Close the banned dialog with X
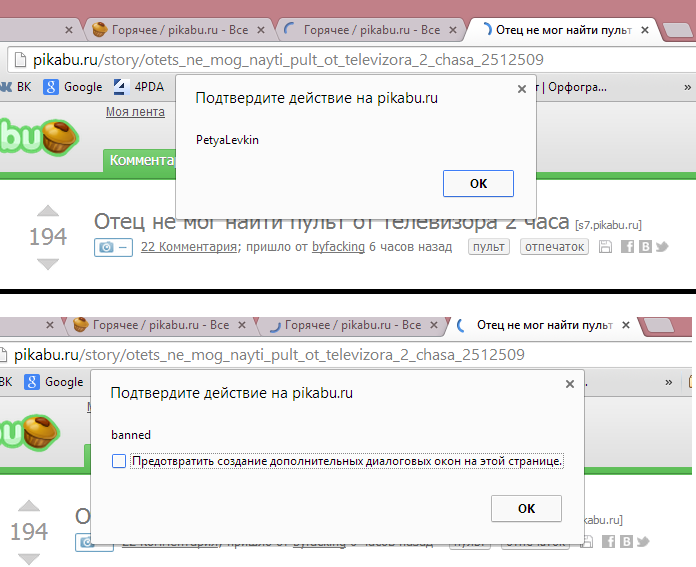Screen dimensions: 696x567 point(569,383)
